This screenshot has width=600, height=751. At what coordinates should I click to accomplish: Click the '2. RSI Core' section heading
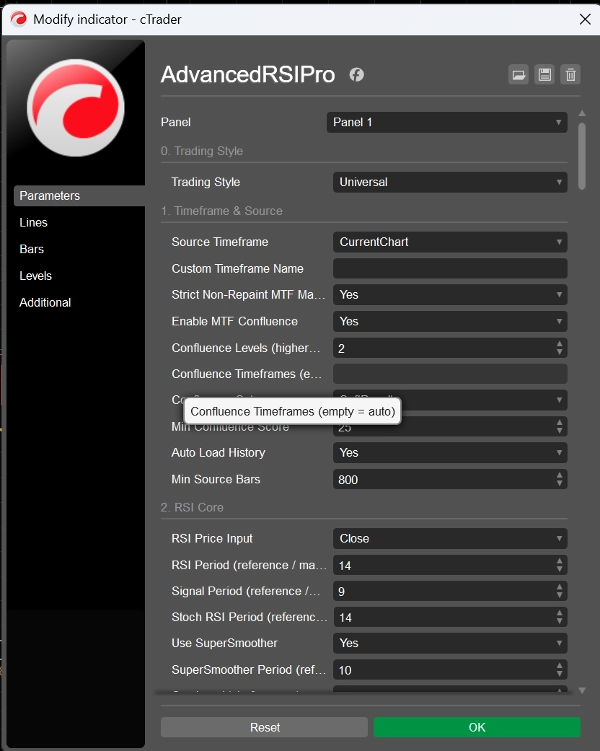[x=192, y=508]
